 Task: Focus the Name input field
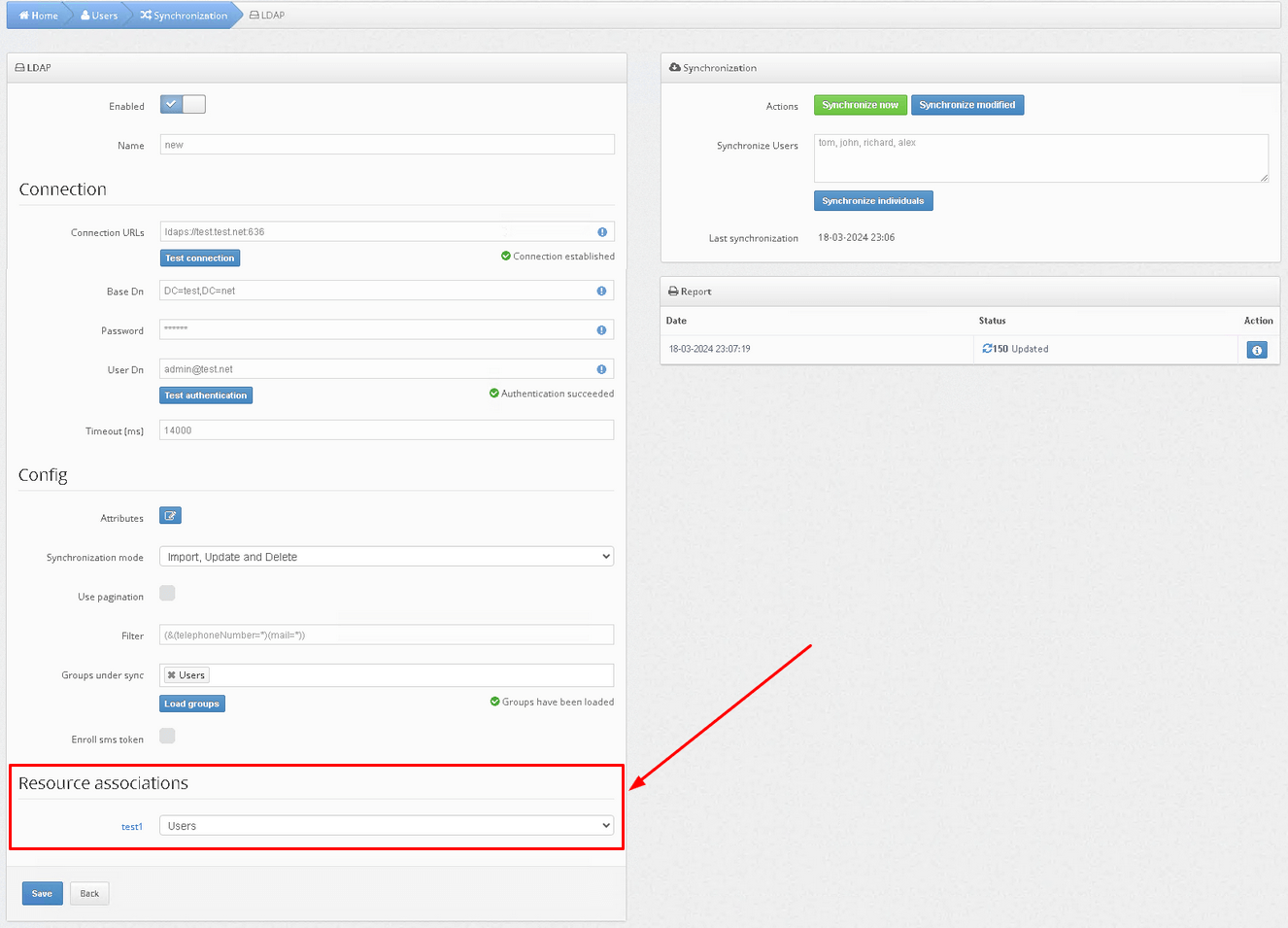(387, 145)
